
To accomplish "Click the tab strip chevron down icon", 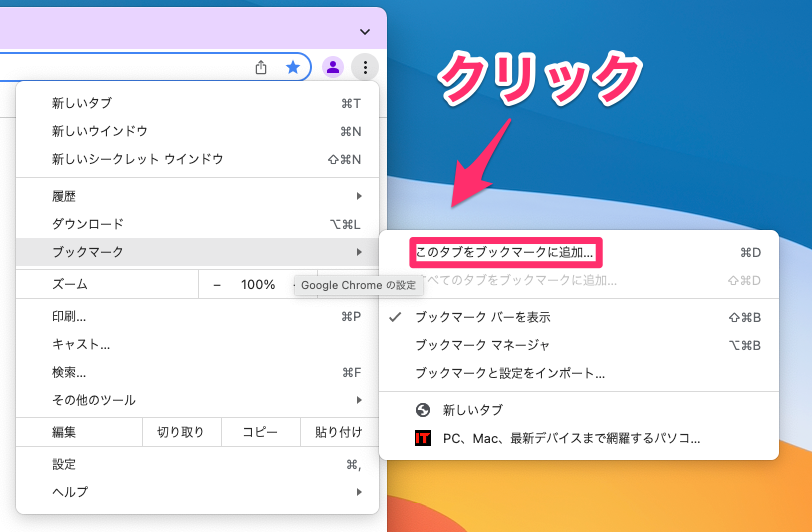I will [x=364, y=31].
